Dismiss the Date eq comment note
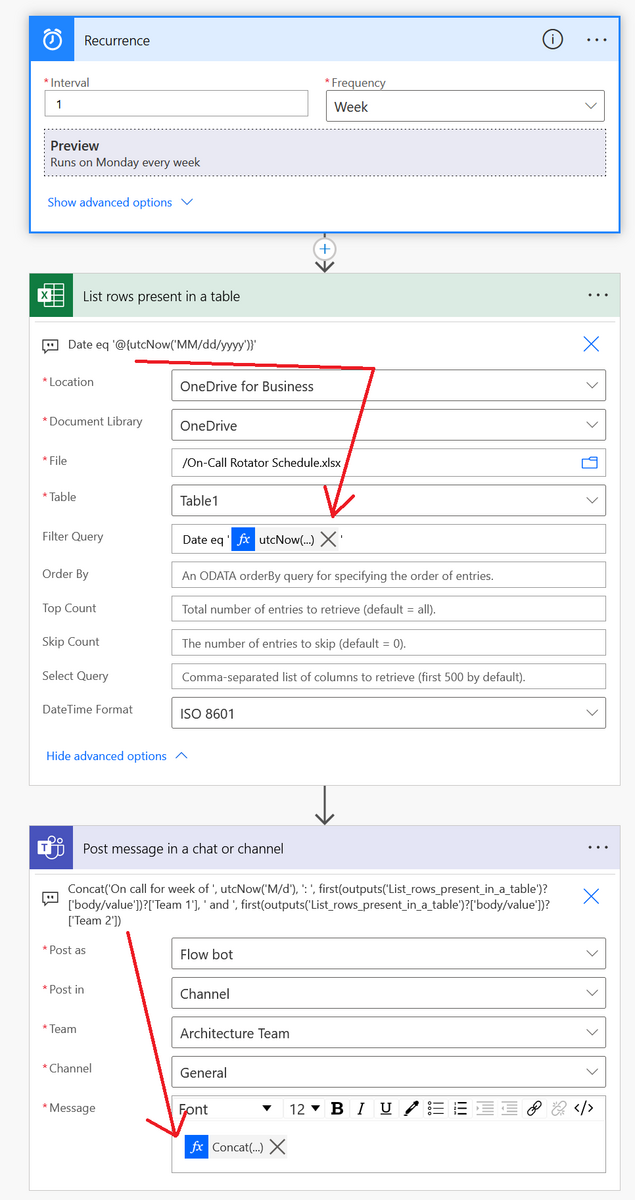The image size is (635, 1200). pos(591,344)
